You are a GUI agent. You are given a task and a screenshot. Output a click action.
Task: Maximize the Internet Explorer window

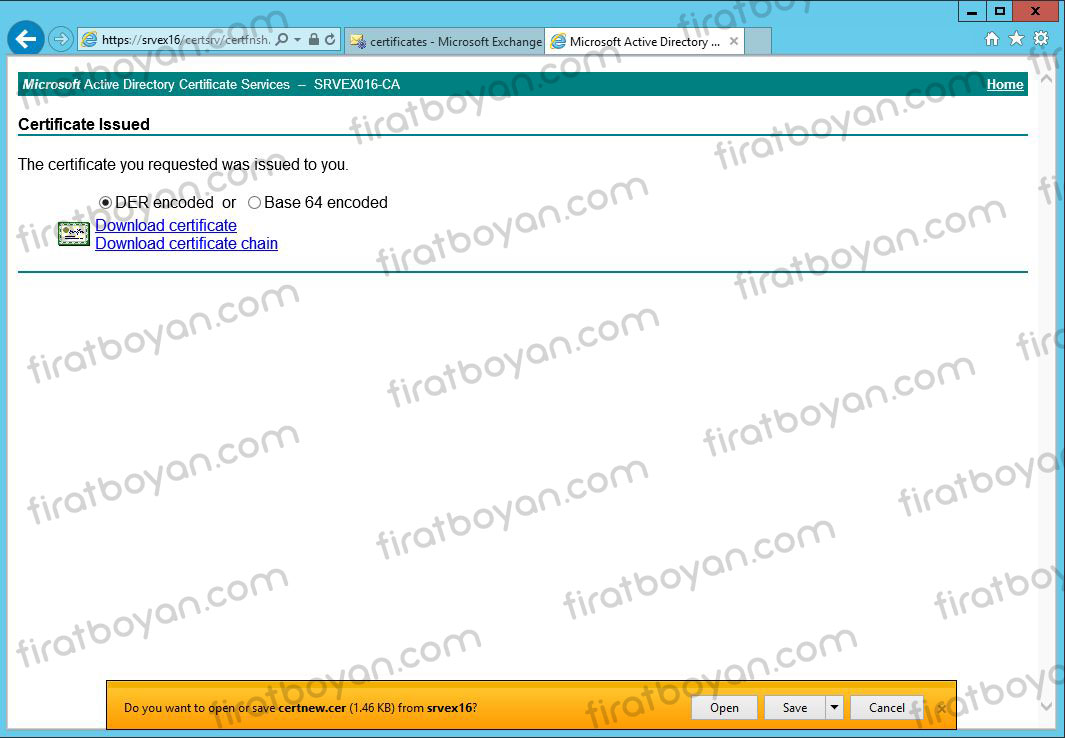tap(999, 12)
